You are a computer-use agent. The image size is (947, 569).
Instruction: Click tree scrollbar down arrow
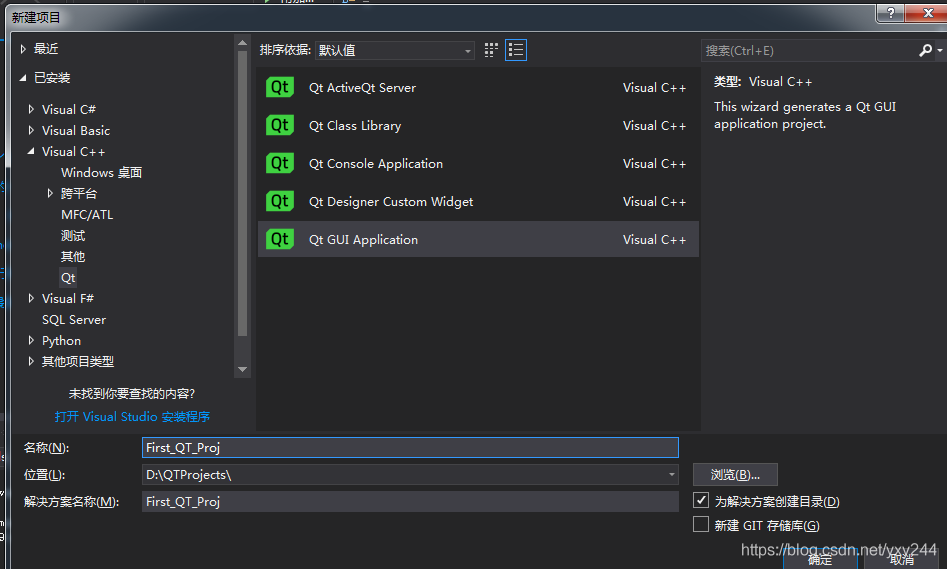[x=242, y=369]
